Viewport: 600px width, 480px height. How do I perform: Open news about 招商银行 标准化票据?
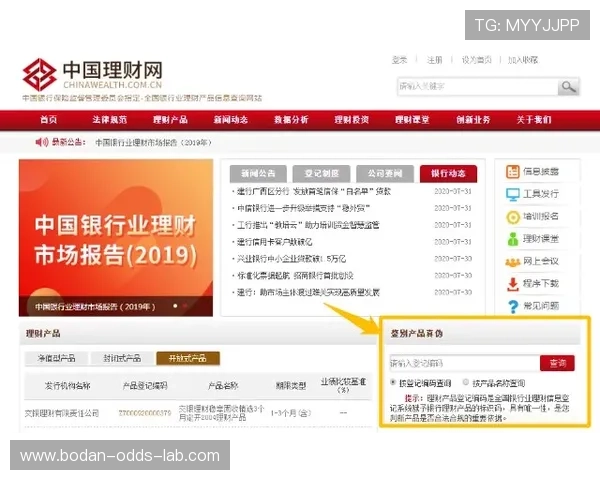(295, 276)
